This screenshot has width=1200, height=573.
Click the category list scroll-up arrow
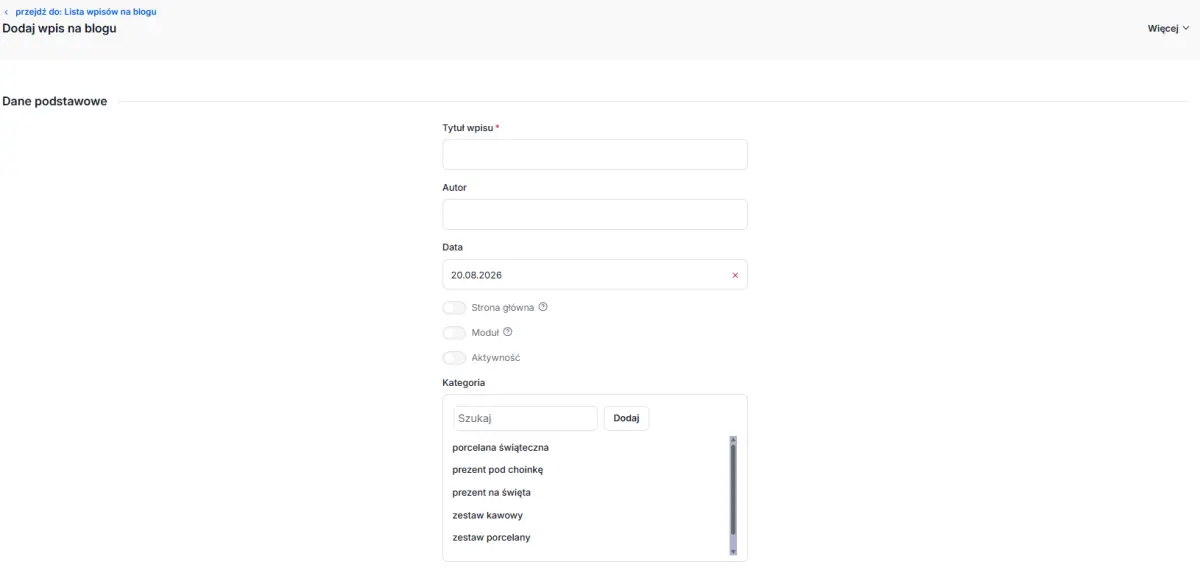pos(733,440)
